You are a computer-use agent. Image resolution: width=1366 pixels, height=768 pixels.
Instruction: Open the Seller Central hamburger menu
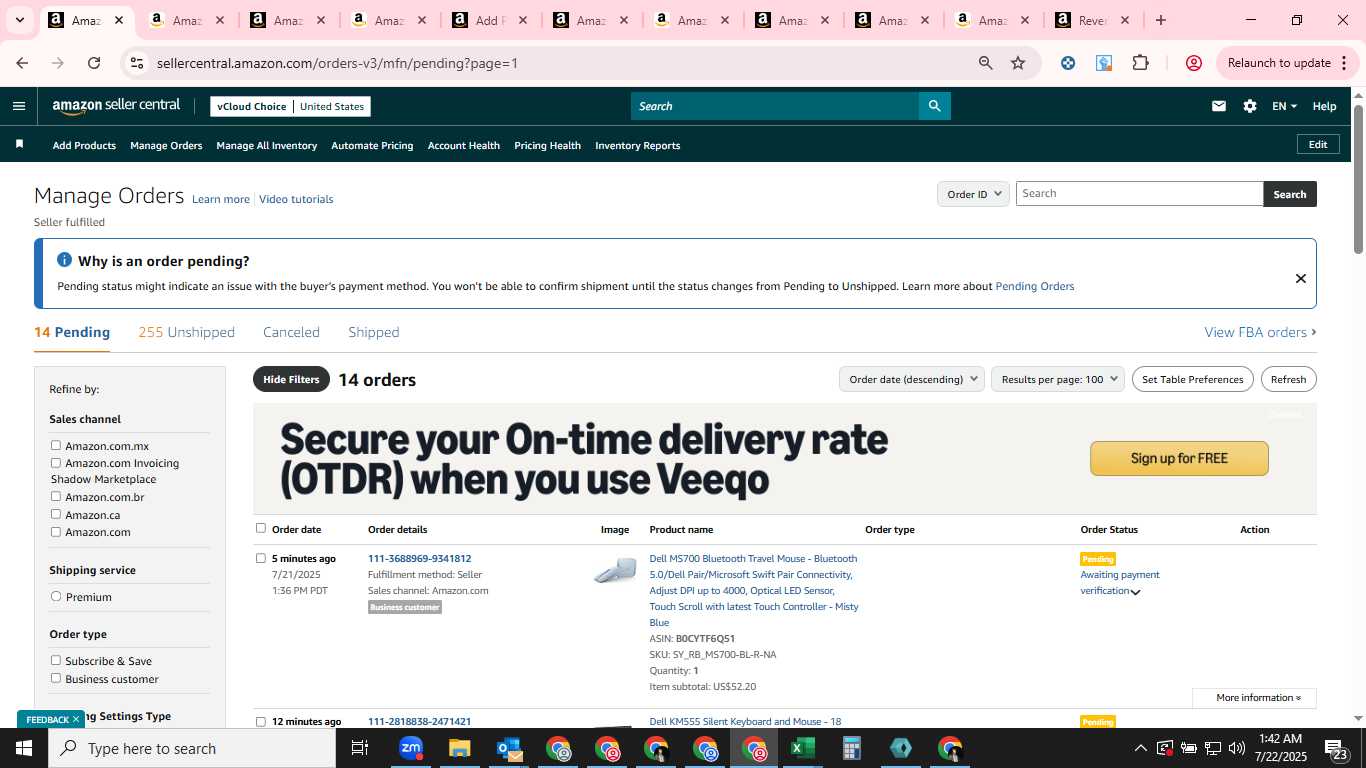click(19, 106)
